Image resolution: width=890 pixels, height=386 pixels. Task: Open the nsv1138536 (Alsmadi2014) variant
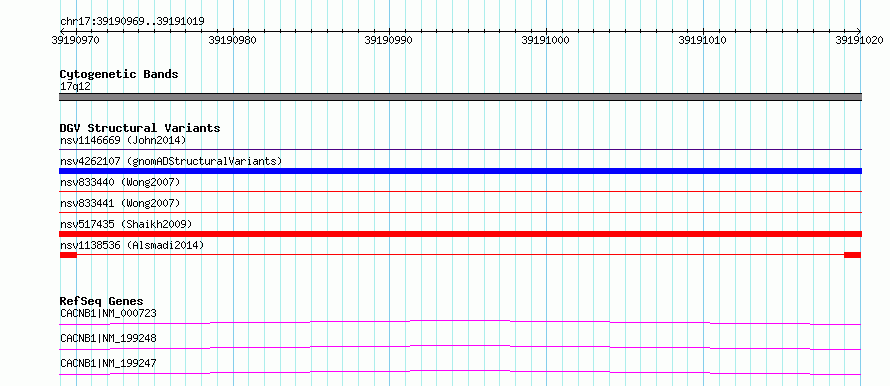pos(132,245)
